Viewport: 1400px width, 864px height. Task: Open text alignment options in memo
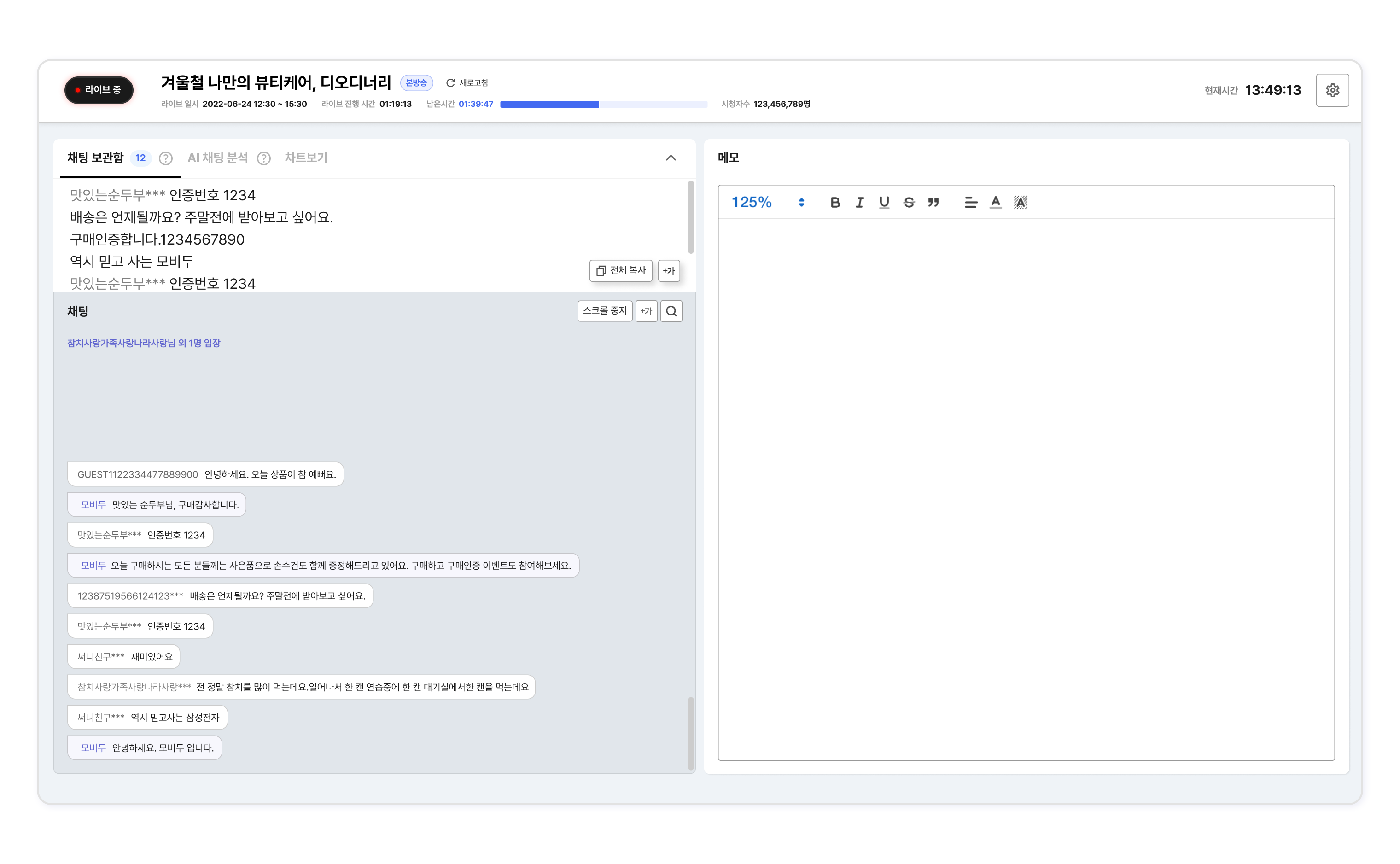[970, 202]
